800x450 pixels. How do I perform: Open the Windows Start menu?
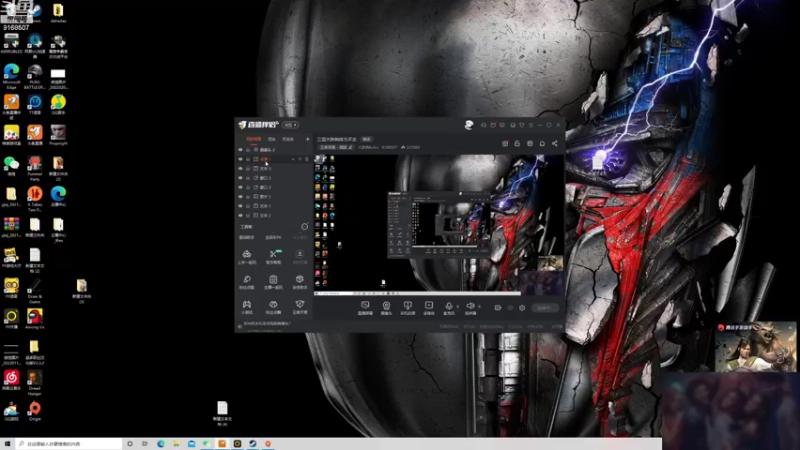click(7, 444)
